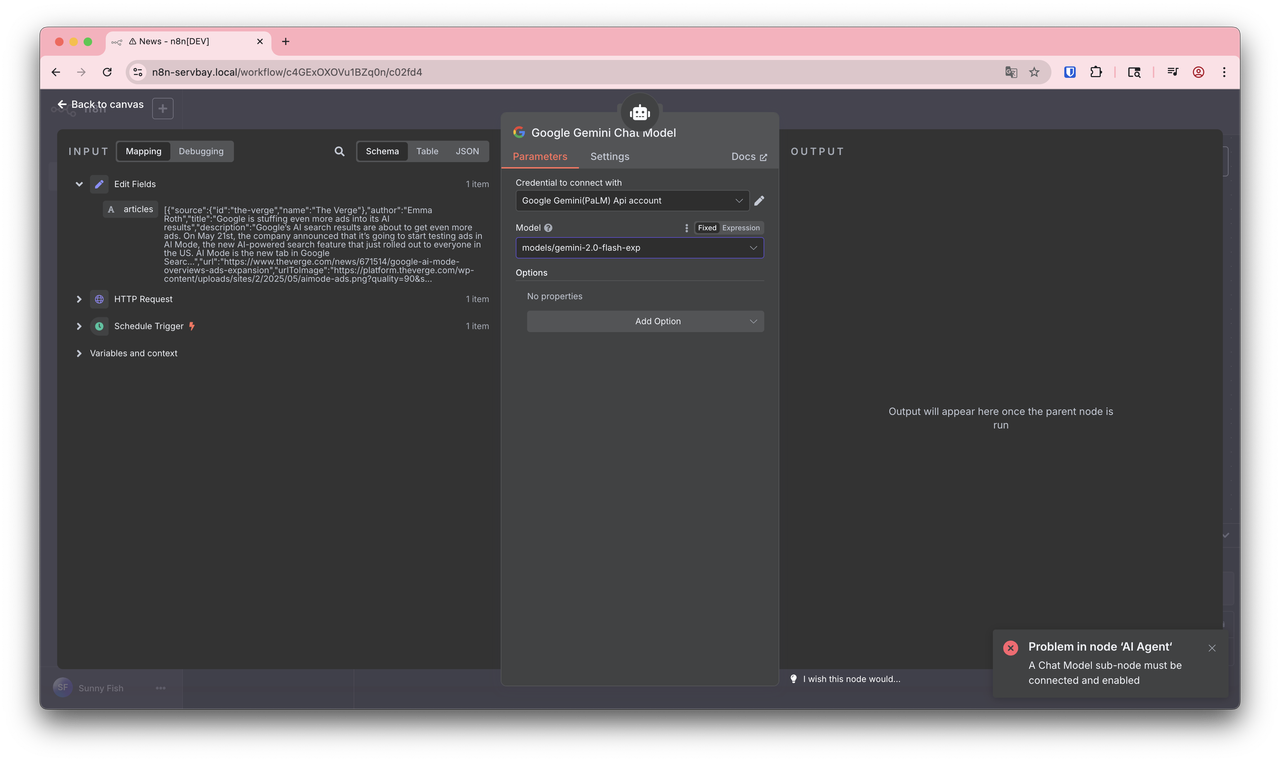This screenshot has height=762, width=1280.
Task: Click the 'I wish this node would...' lightbulb link
Action: [x=845, y=679]
